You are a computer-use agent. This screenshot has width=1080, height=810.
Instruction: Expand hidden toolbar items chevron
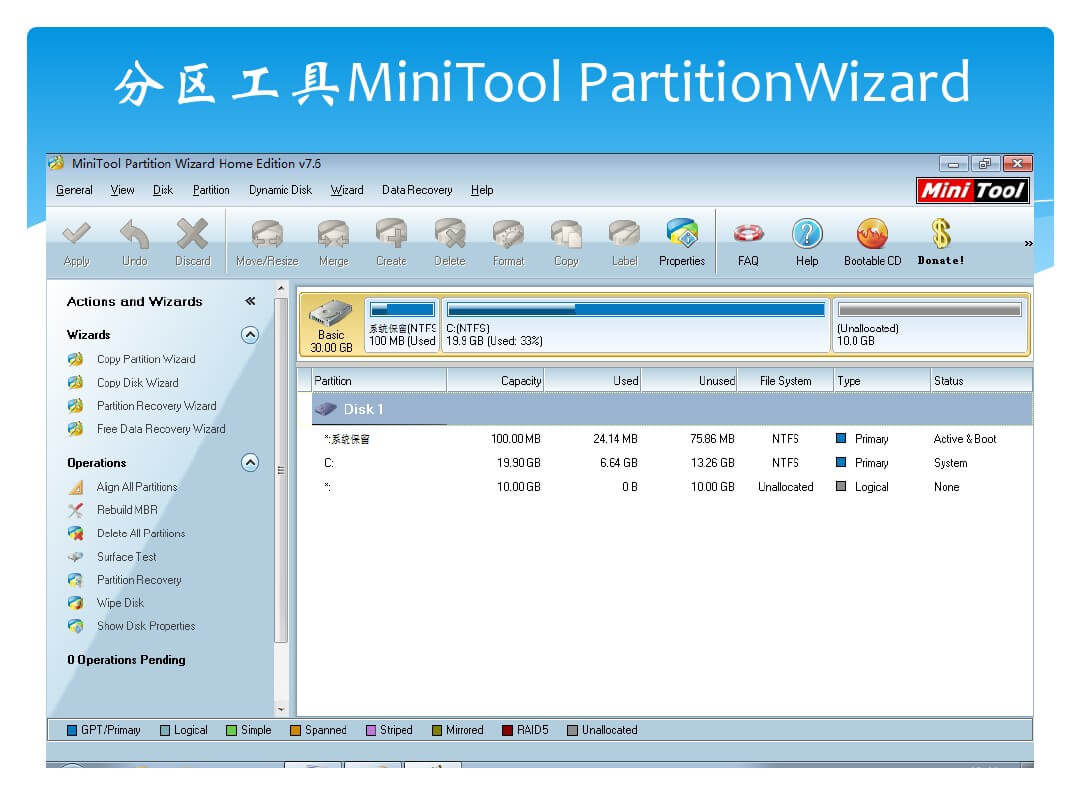(x=1027, y=244)
